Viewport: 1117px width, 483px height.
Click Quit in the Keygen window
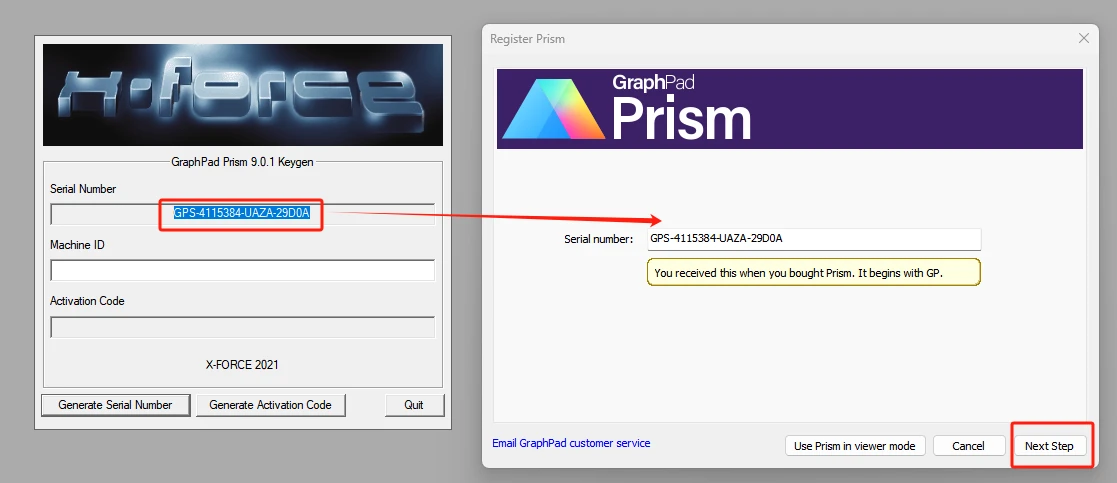(x=414, y=405)
